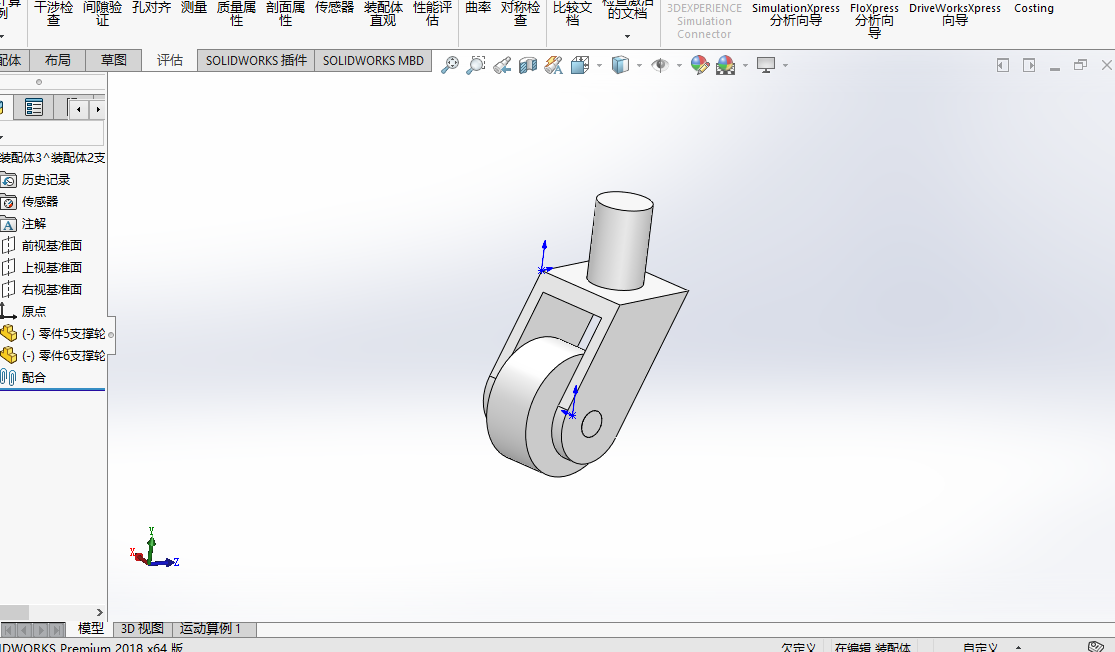Image resolution: width=1115 pixels, height=652 pixels.
Task: Select 注解 in the feature tree
Action: point(33,224)
